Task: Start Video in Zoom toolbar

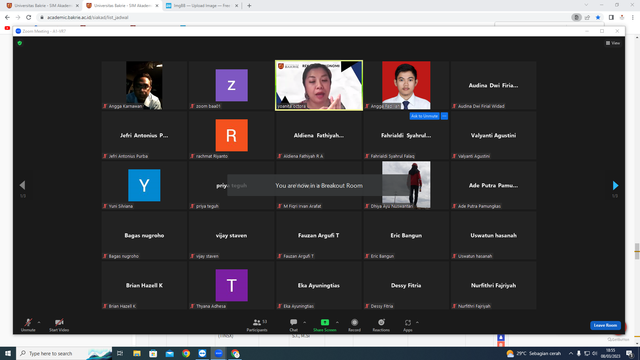Action: (x=59, y=325)
